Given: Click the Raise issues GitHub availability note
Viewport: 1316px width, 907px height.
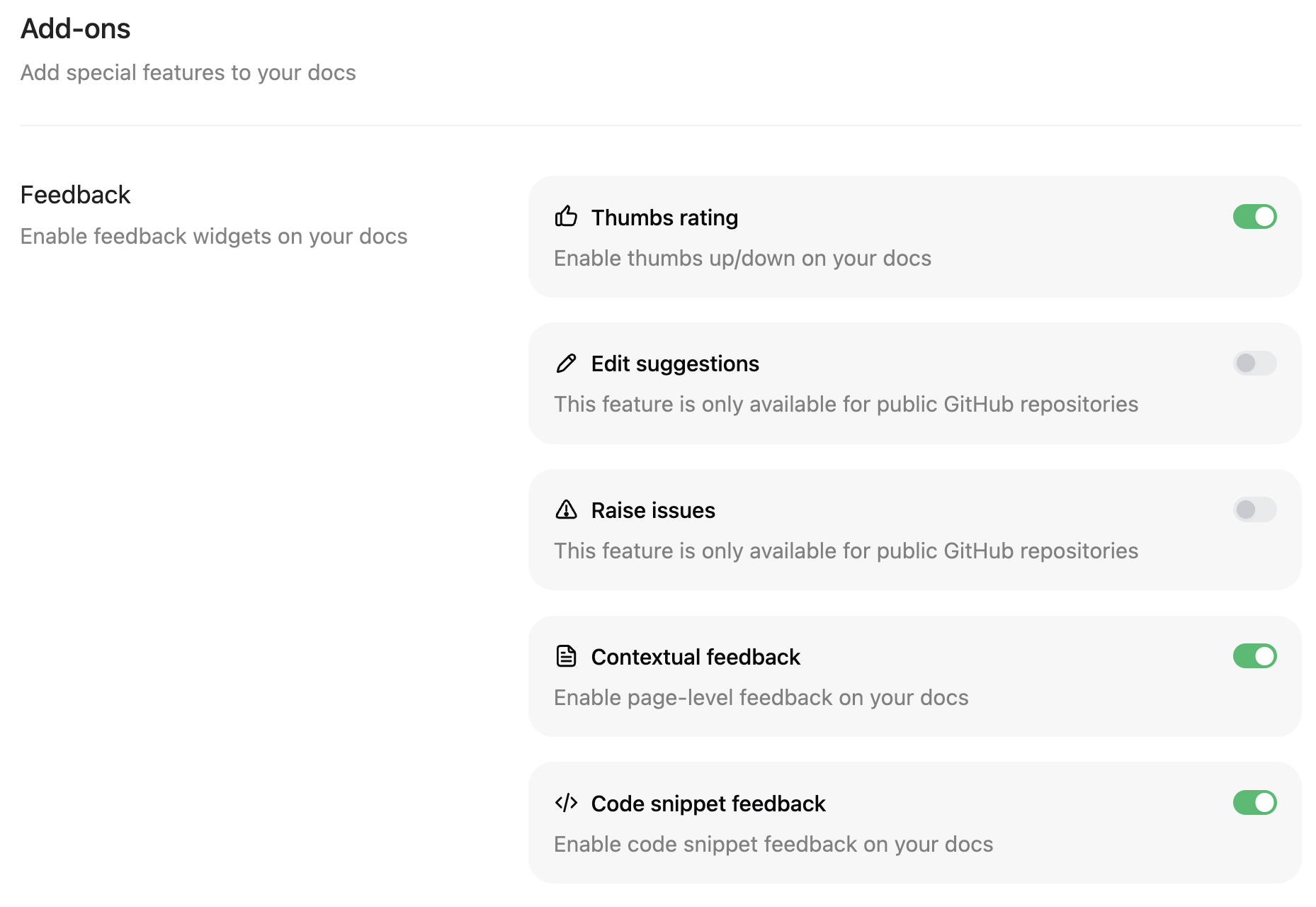Looking at the screenshot, I should (x=846, y=551).
